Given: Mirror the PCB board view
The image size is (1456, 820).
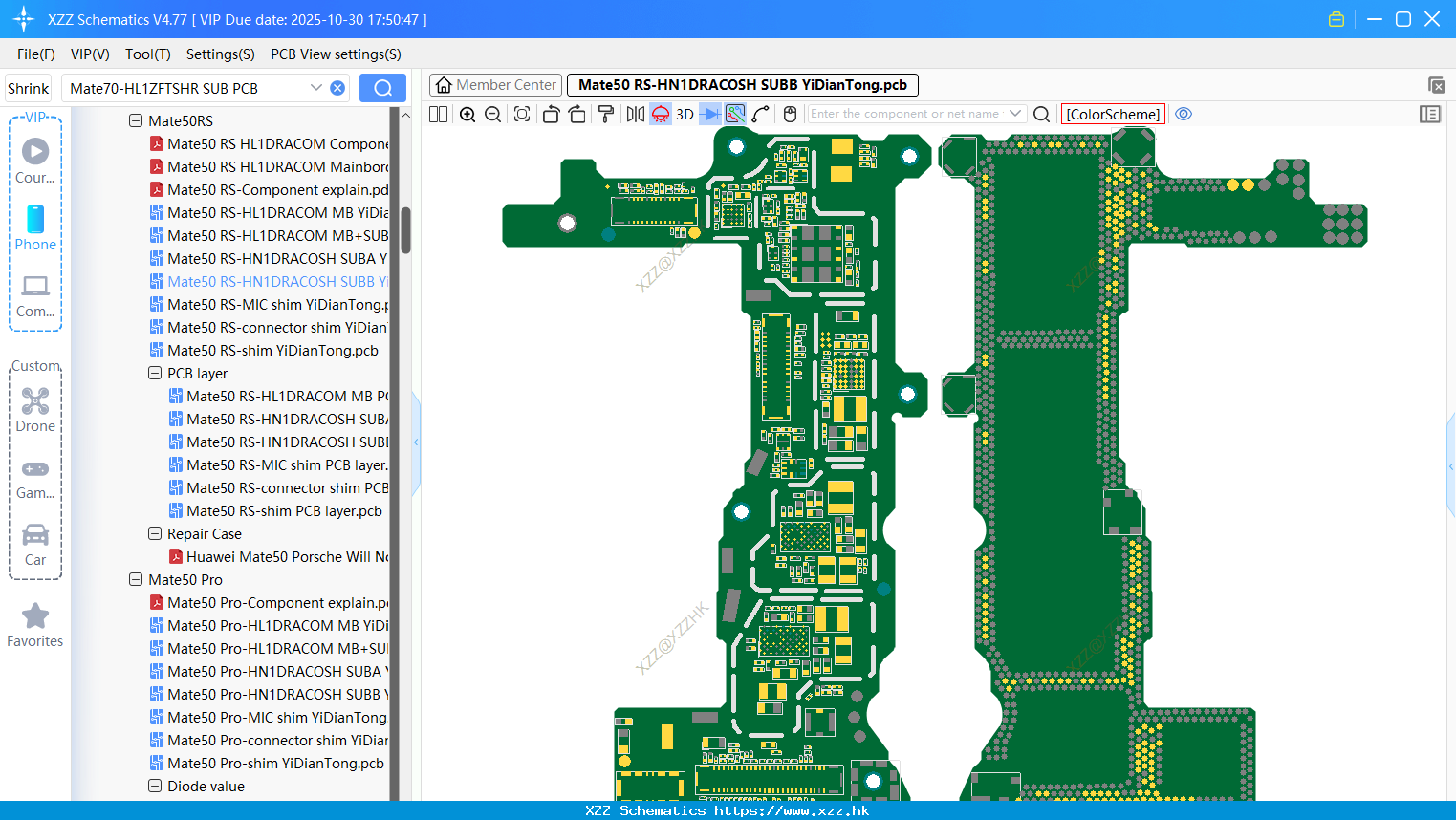Looking at the screenshot, I should [635, 114].
